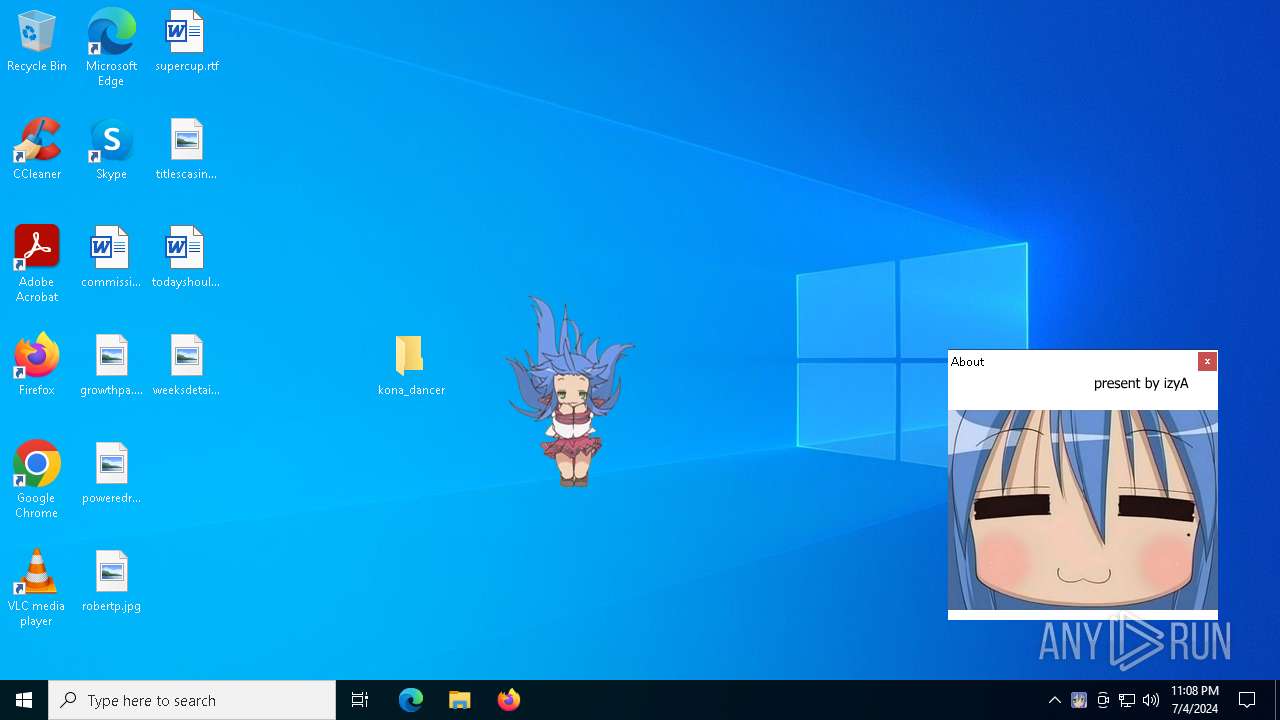Screen dimensions: 1280x720
Task: Select the Adobe Acrobat desktop shortcut
Action: (37, 263)
